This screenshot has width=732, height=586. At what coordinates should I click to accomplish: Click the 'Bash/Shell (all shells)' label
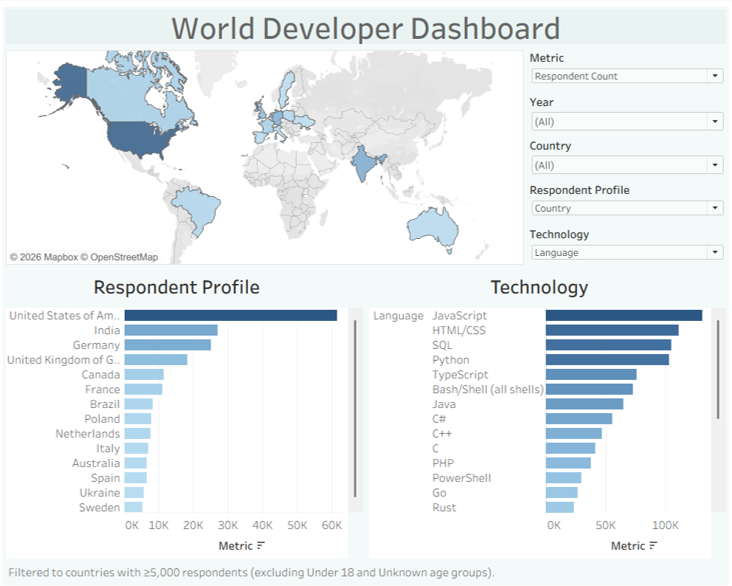tap(488, 389)
